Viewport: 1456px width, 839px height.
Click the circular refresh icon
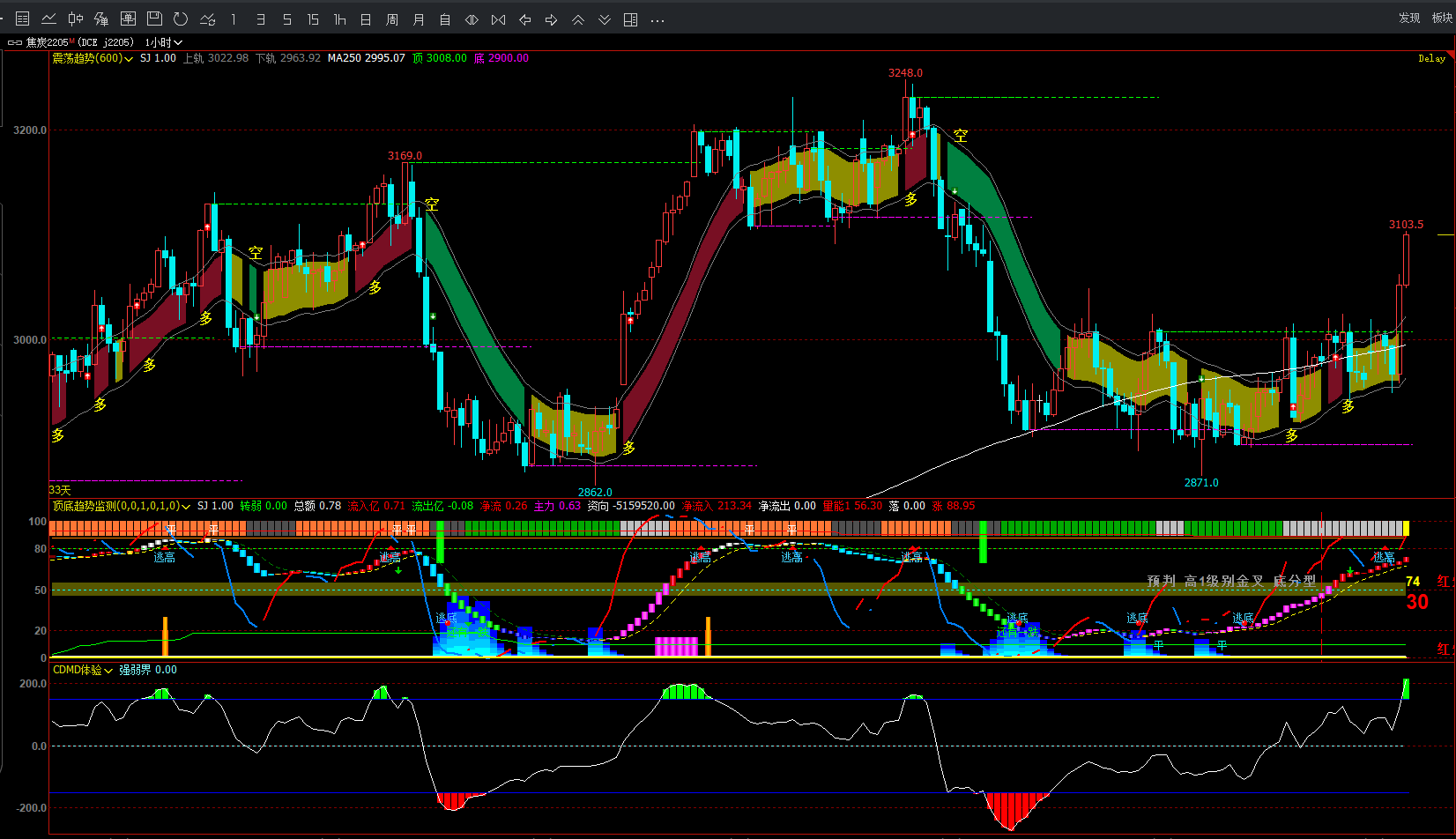click(181, 19)
